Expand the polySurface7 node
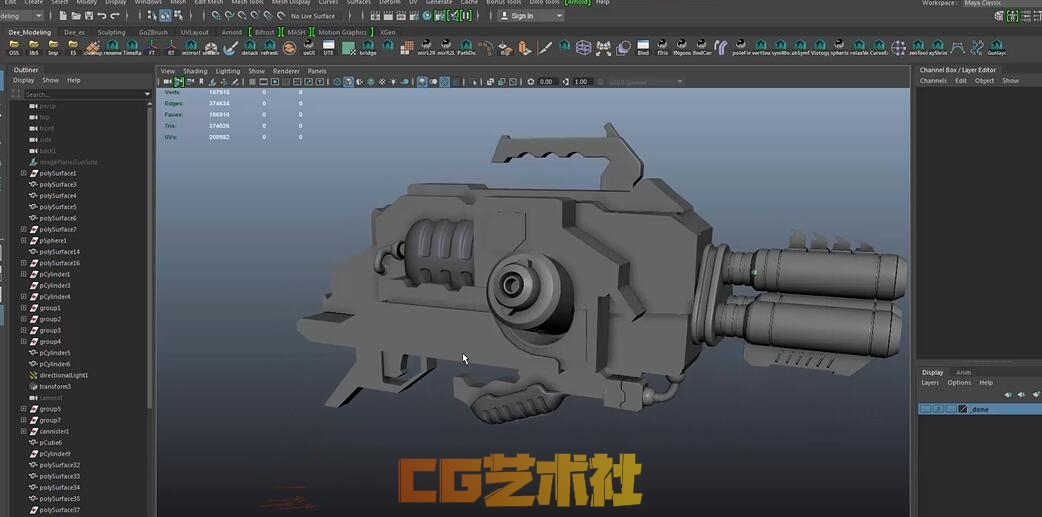 (x=23, y=229)
